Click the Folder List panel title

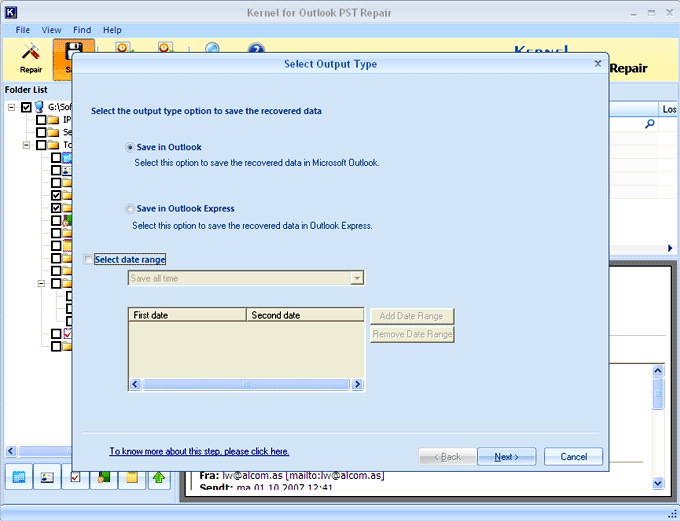point(26,90)
